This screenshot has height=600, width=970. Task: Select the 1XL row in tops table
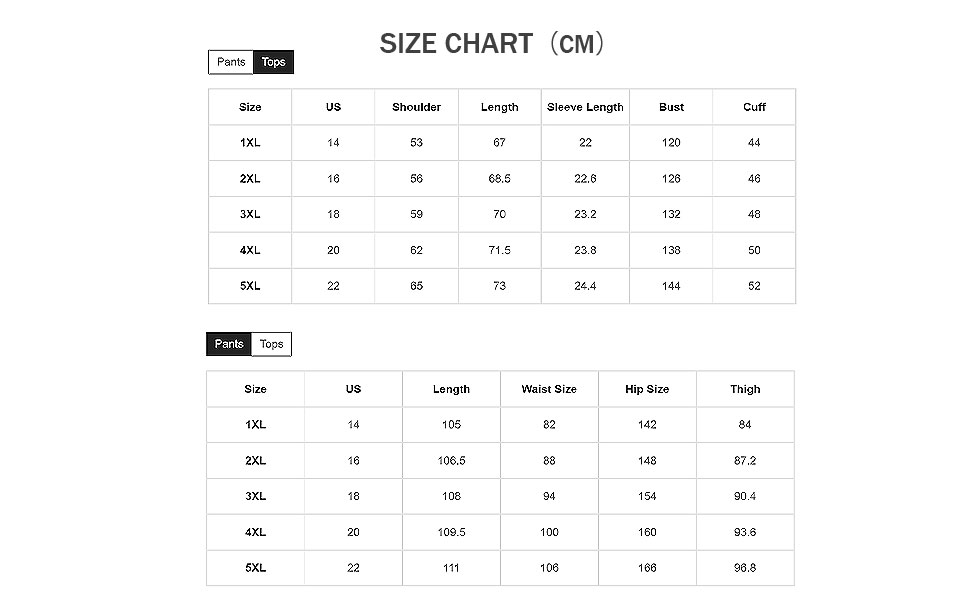502,143
